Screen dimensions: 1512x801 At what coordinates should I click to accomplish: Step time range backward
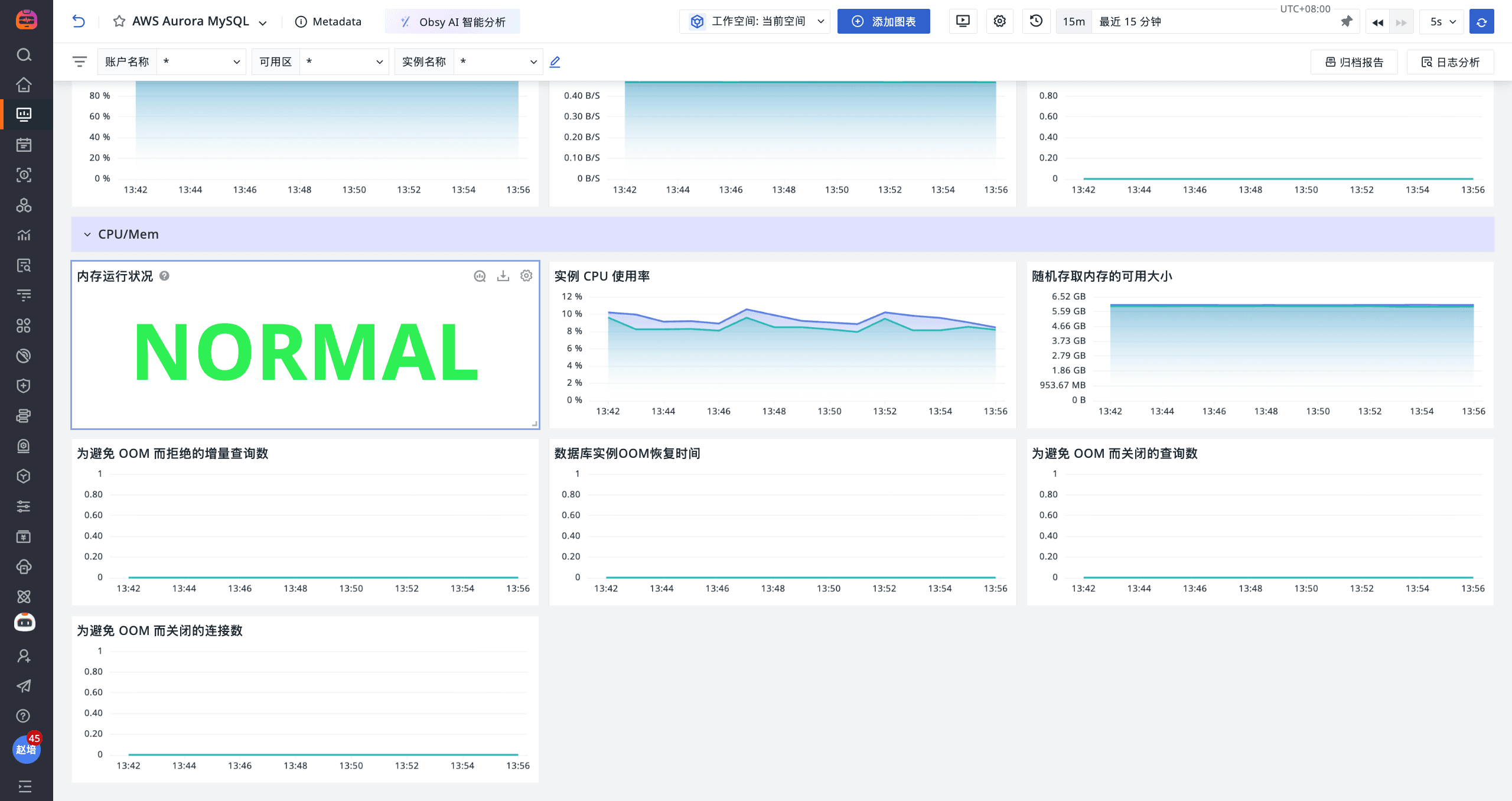(1378, 22)
